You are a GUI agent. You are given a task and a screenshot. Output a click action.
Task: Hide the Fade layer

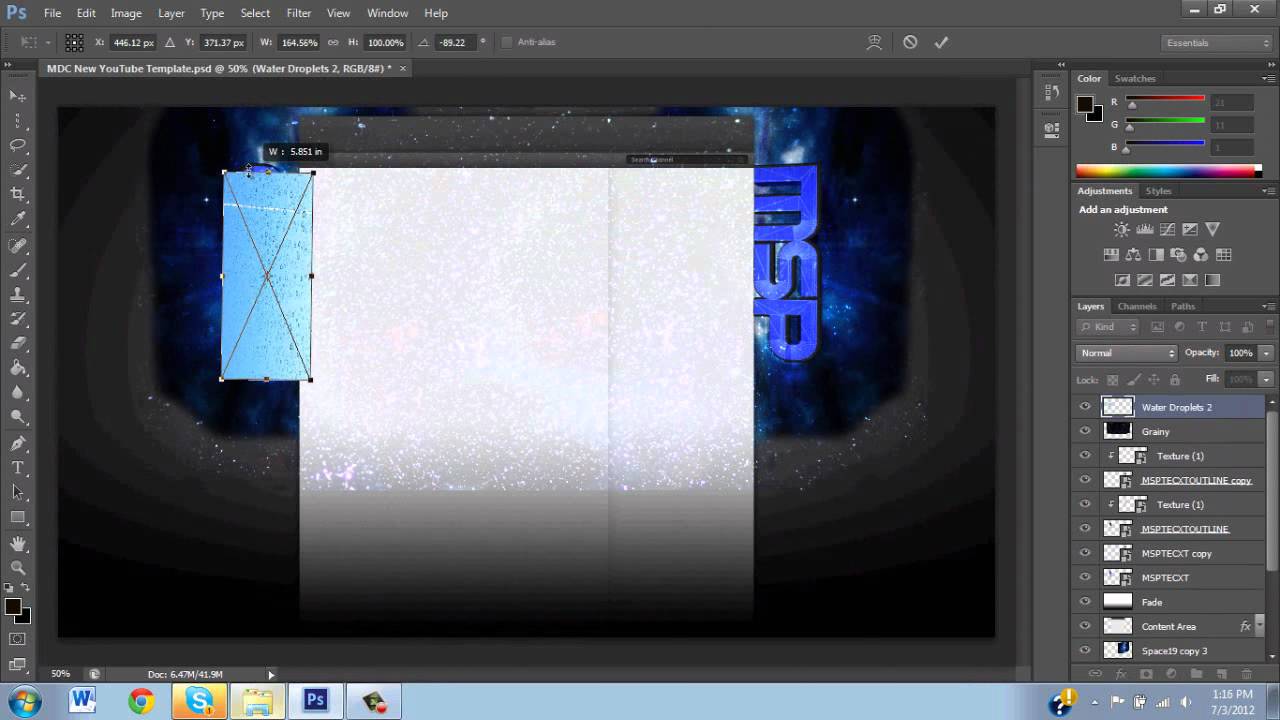tap(1085, 602)
